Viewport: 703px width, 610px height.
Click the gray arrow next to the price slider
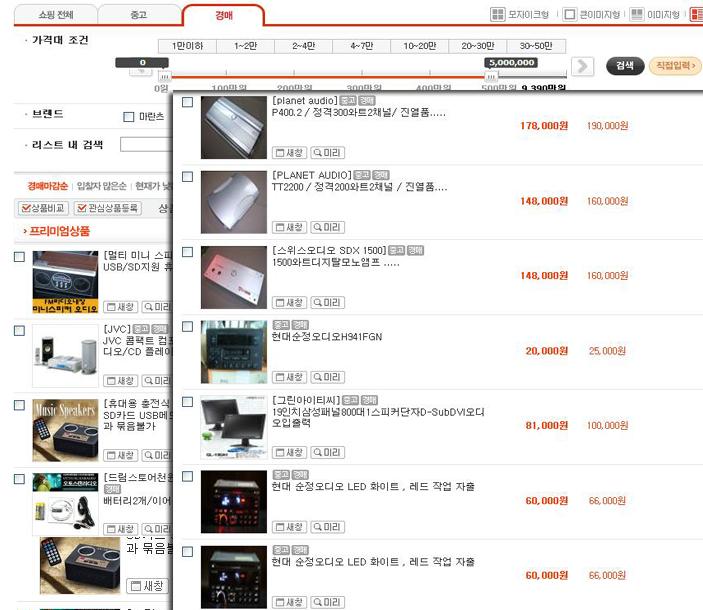[x=582, y=66]
